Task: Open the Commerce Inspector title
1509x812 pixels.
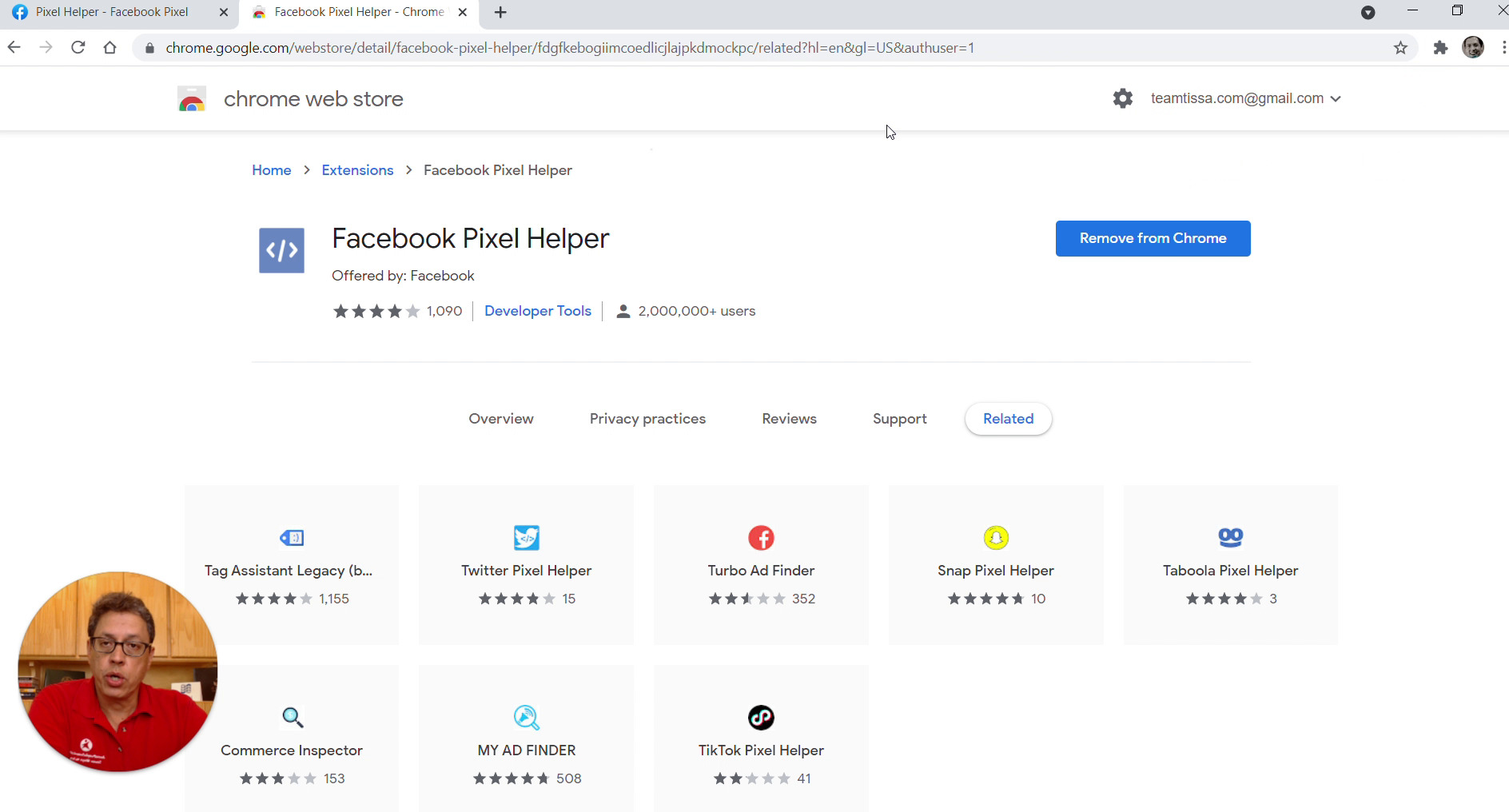Action: pyautogui.click(x=292, y=750)
